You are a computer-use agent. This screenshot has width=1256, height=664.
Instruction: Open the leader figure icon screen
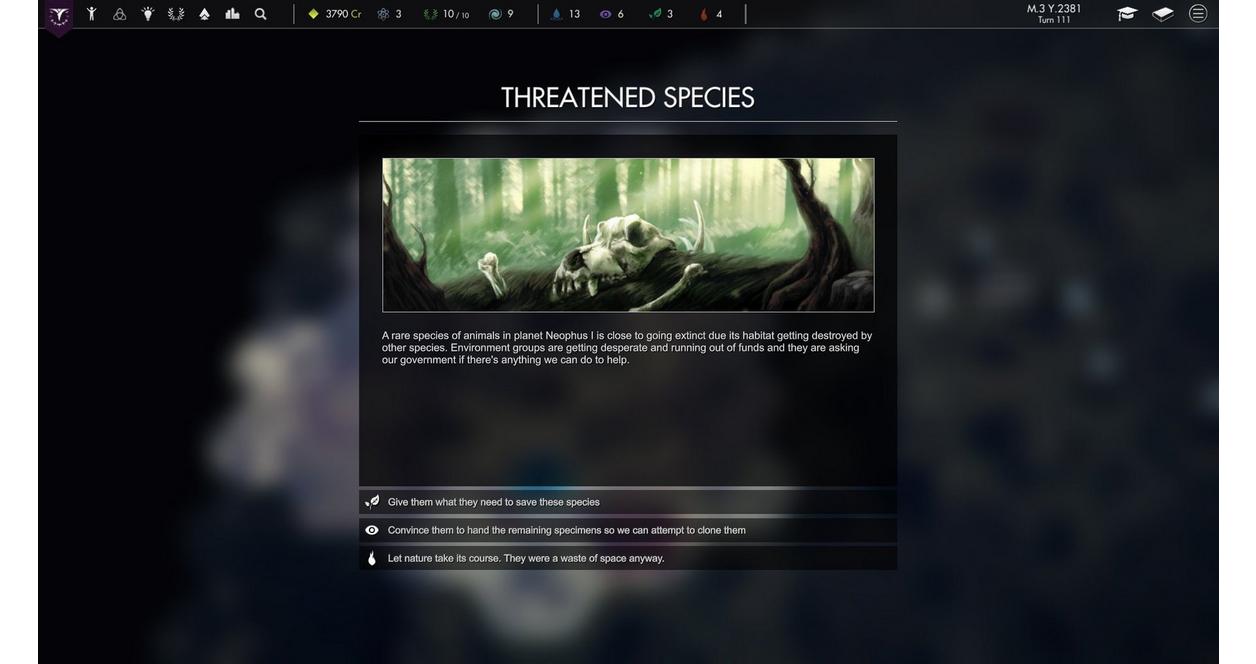click(x=91, y=14)
